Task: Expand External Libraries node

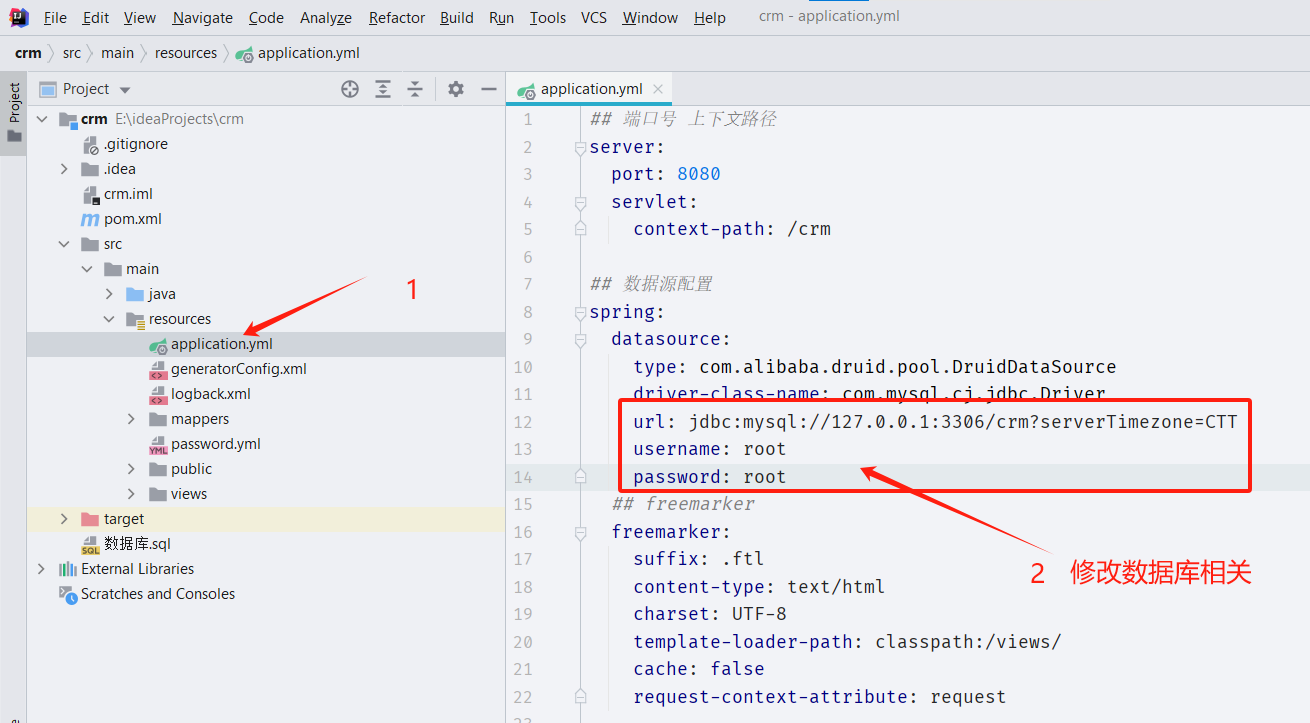Action: point(41,569)
